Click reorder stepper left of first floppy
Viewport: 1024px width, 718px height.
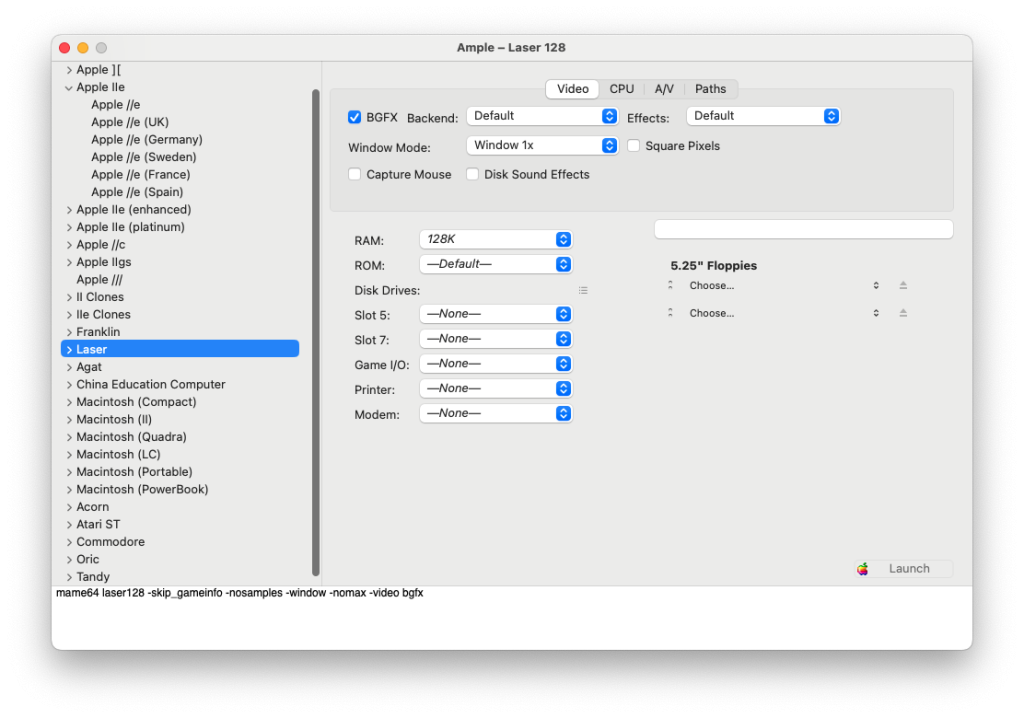click(671, 285)
